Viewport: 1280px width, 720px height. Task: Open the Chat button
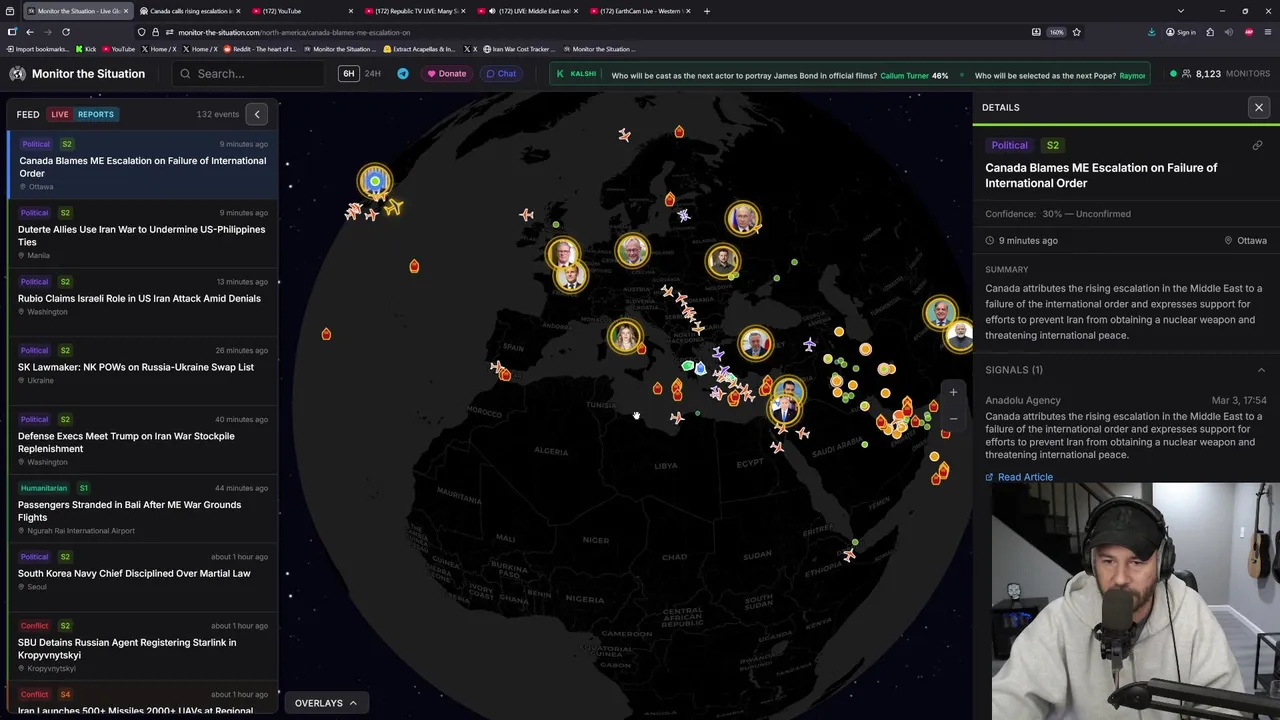[501, 74]
